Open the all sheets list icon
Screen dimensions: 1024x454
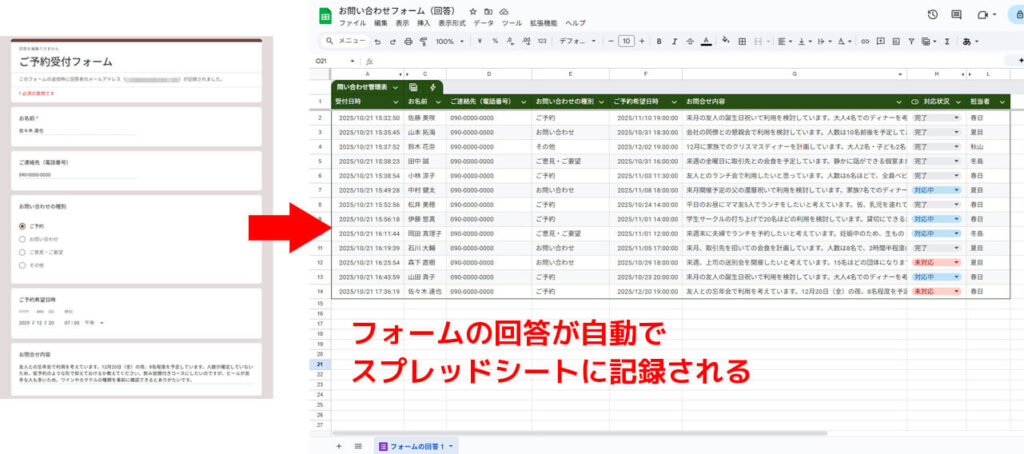pyautogui.click(x=358, y=446)
